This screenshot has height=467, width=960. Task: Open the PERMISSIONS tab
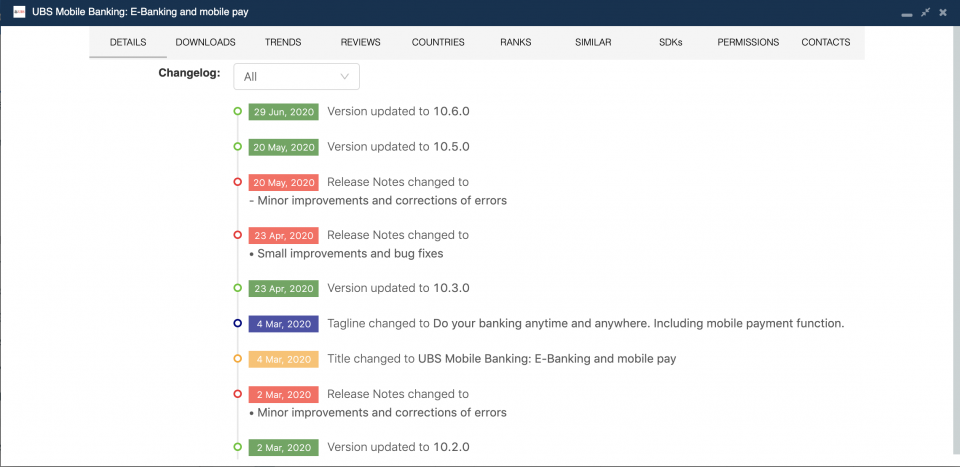pos(748,42)
